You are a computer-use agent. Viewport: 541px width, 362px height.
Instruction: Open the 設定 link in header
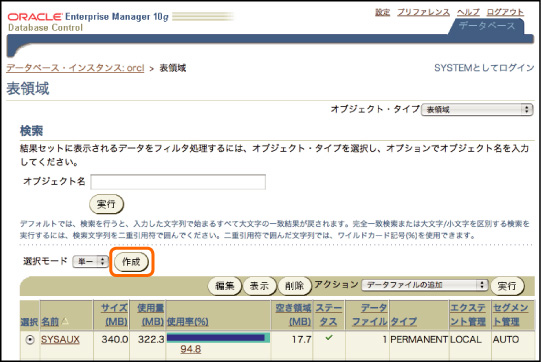[382, 12]
